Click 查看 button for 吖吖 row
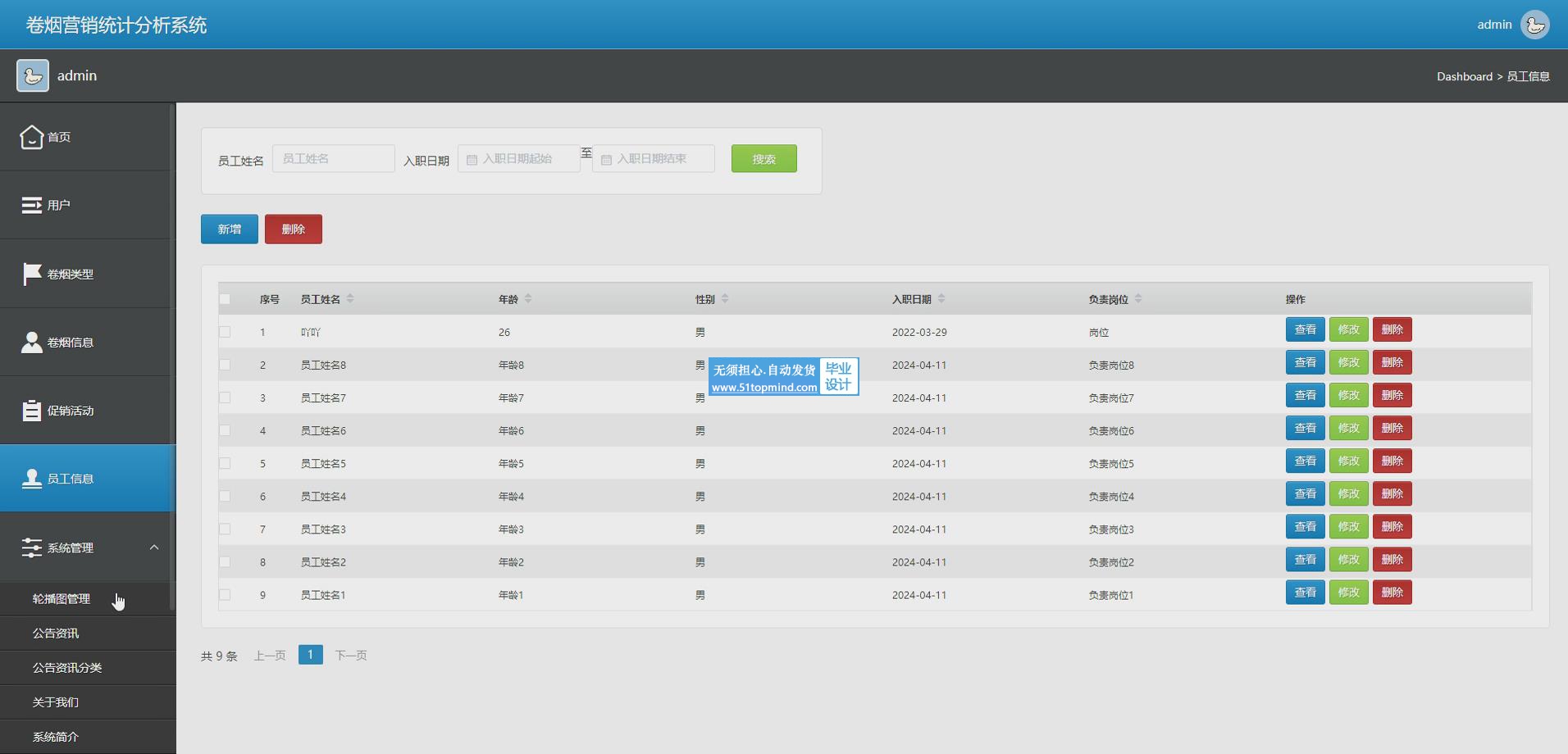 (1305, 329)
